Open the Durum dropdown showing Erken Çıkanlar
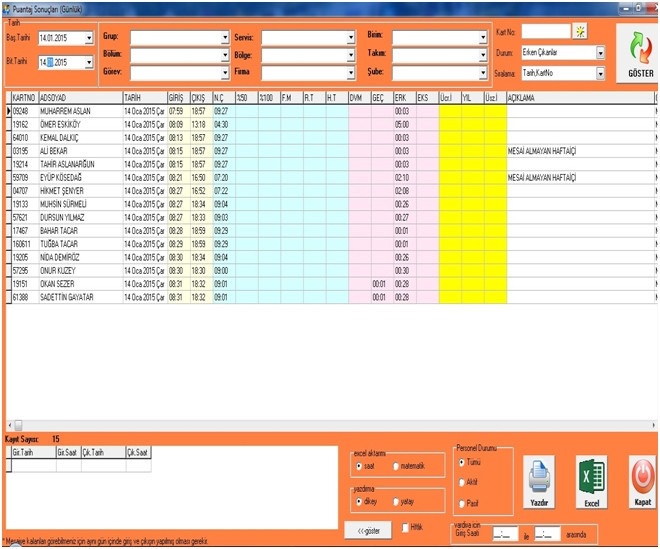The height and width of the screenshot is (549, 660). click(x=600, y=52)
